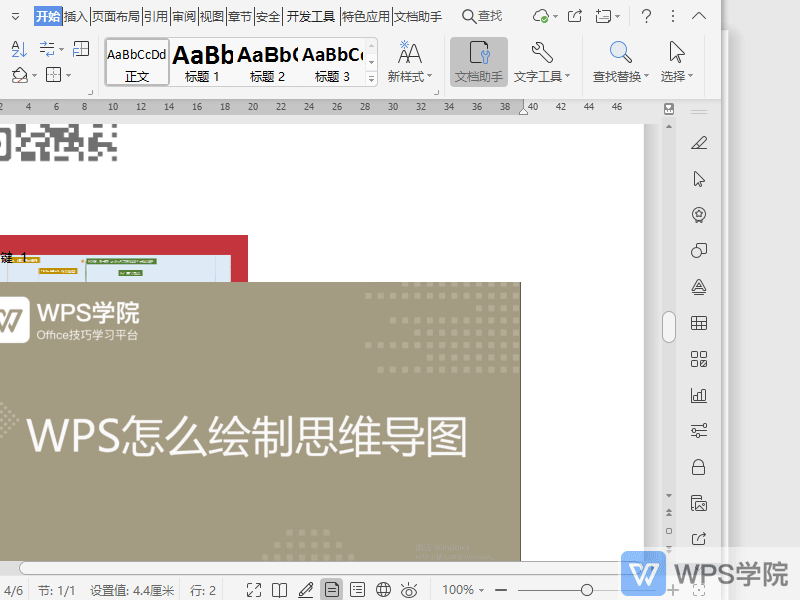Open the 文档助手 tool in the ribbon

(x=478, y=61)
